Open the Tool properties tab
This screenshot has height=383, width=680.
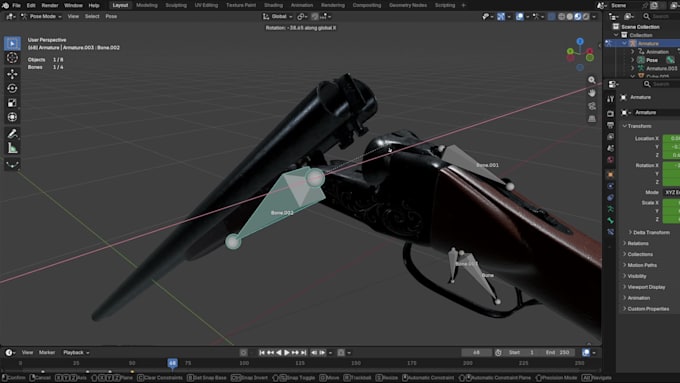[x=611, y=99]
